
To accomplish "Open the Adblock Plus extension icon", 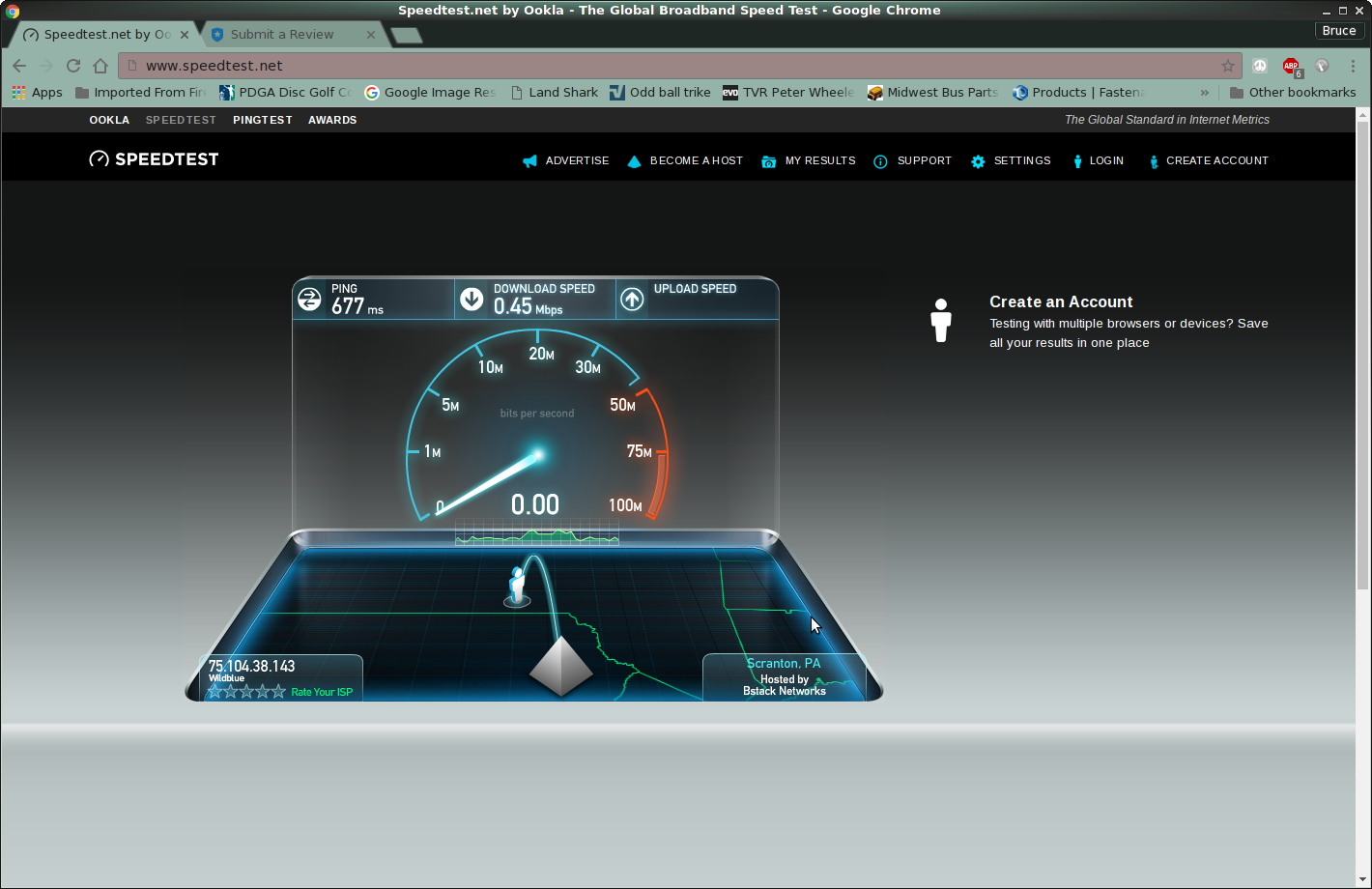I will coord(1291,66).
